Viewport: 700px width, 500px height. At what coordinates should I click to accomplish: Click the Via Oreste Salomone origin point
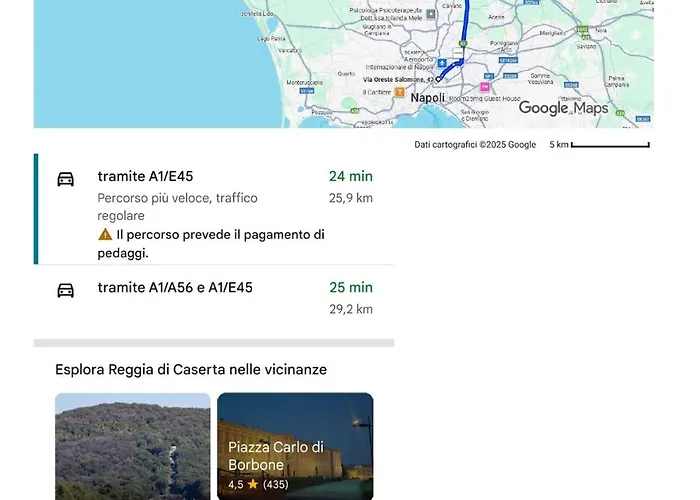(438, 79)
